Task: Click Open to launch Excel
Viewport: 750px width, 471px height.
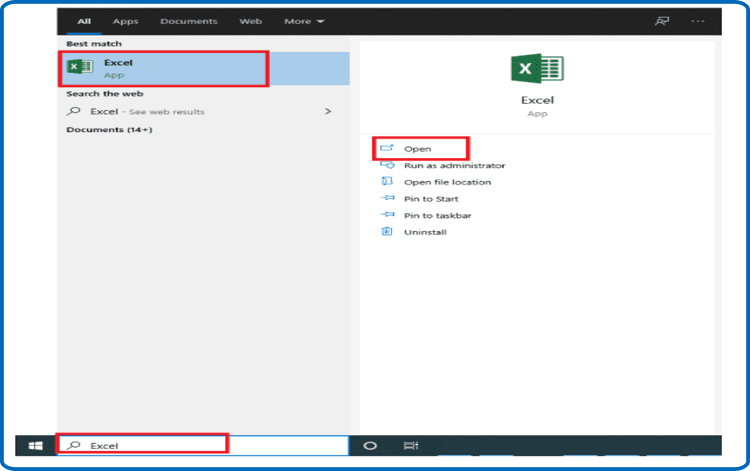Action: pyautogui.click(x=417, y=149)
